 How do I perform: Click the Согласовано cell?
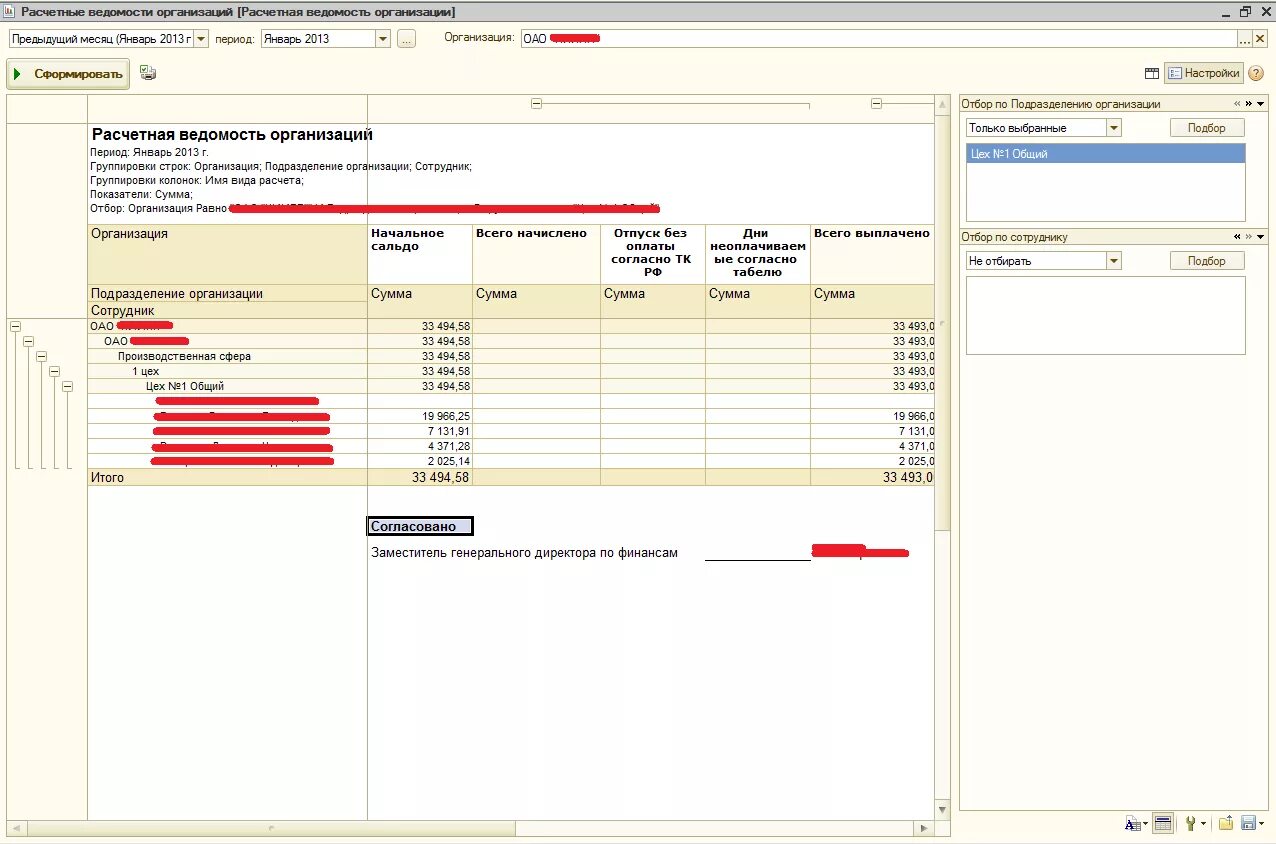click(x=420, y=527)
